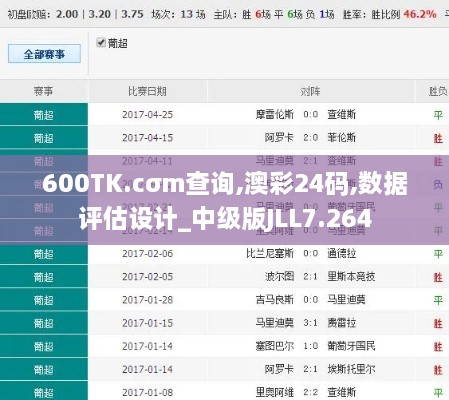Image resolution: width=449 pixels, height=400 pixels.
Task: Click the 2:2 score in 里奥阿维 row
Action: click(311, 392)
